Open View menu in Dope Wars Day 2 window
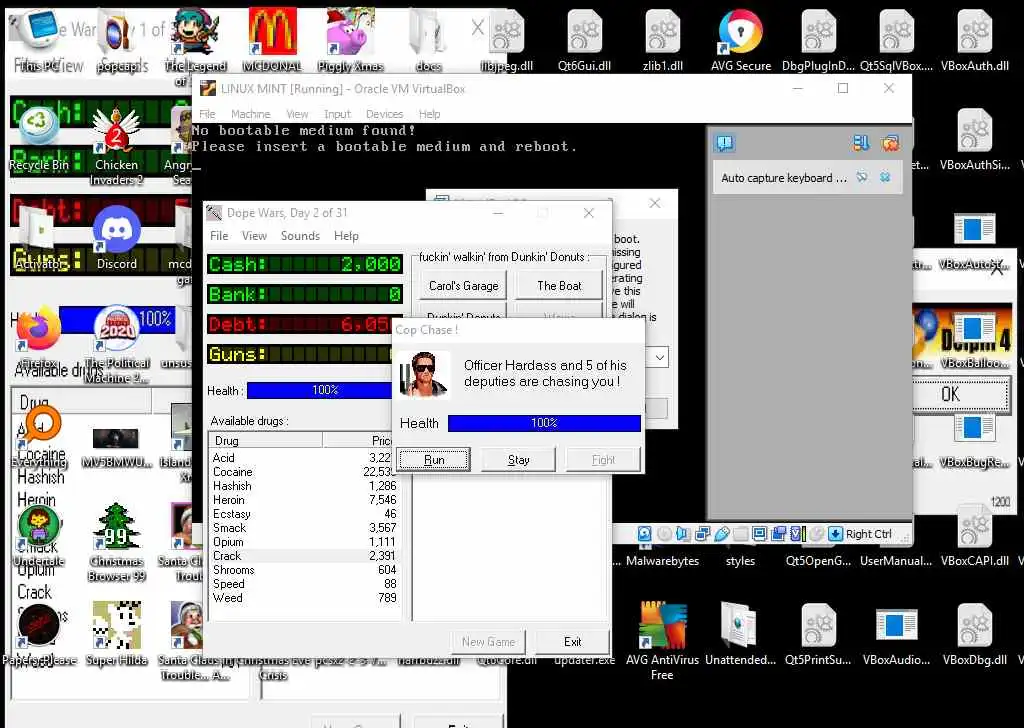The height and width of the screenshot is (728, 1024). coord(254,236)
